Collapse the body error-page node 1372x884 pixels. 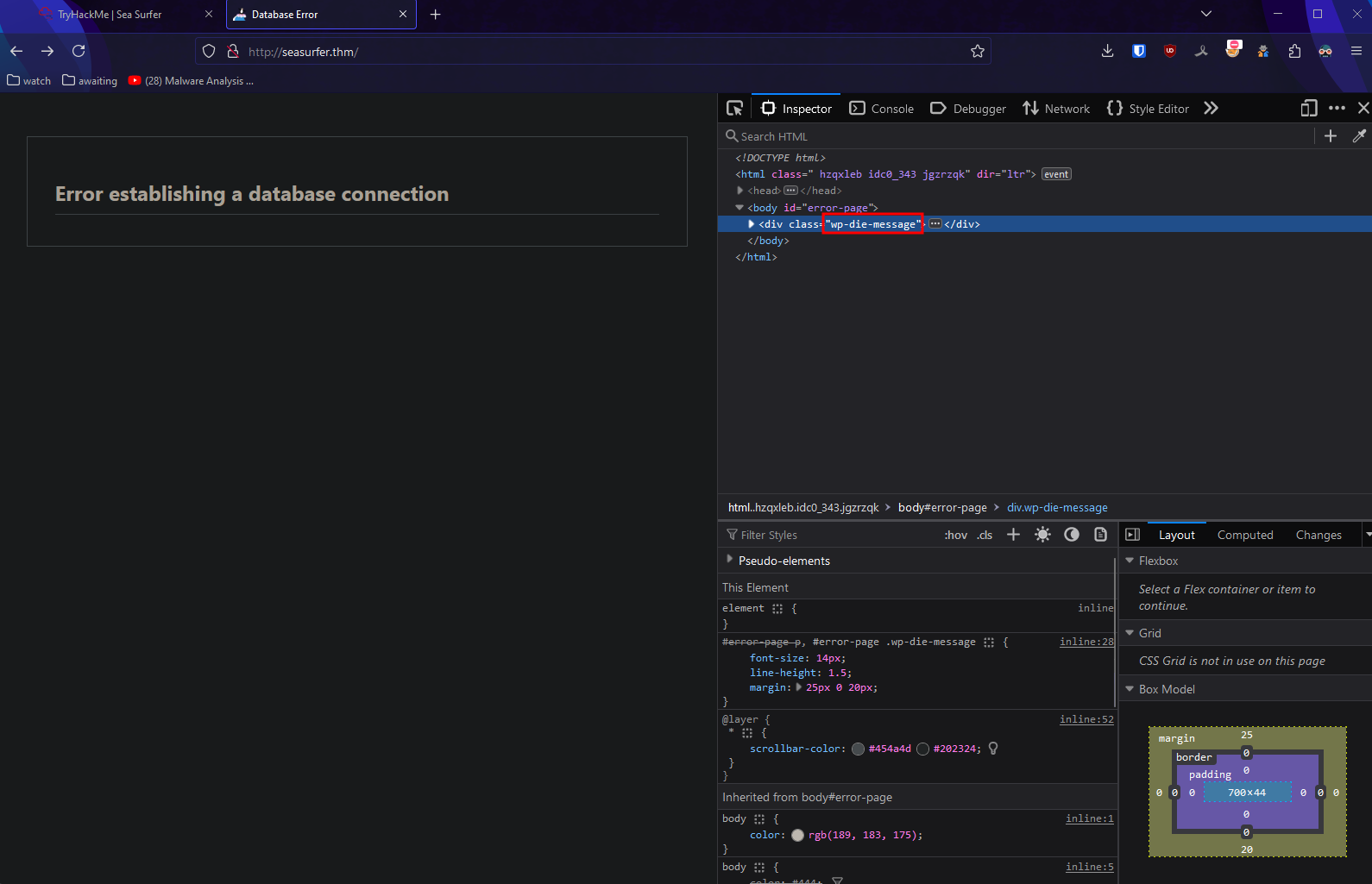[739, 207]
